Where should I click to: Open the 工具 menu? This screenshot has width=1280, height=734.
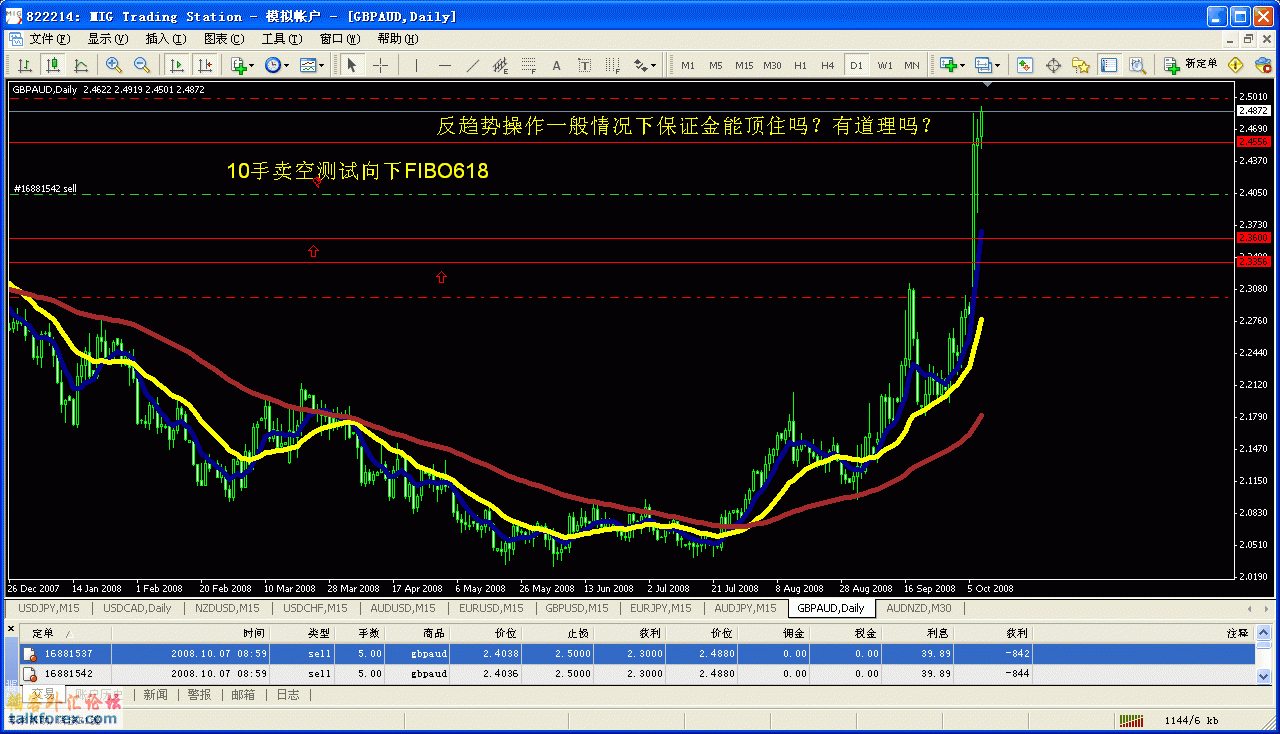(x=281, y=39)
